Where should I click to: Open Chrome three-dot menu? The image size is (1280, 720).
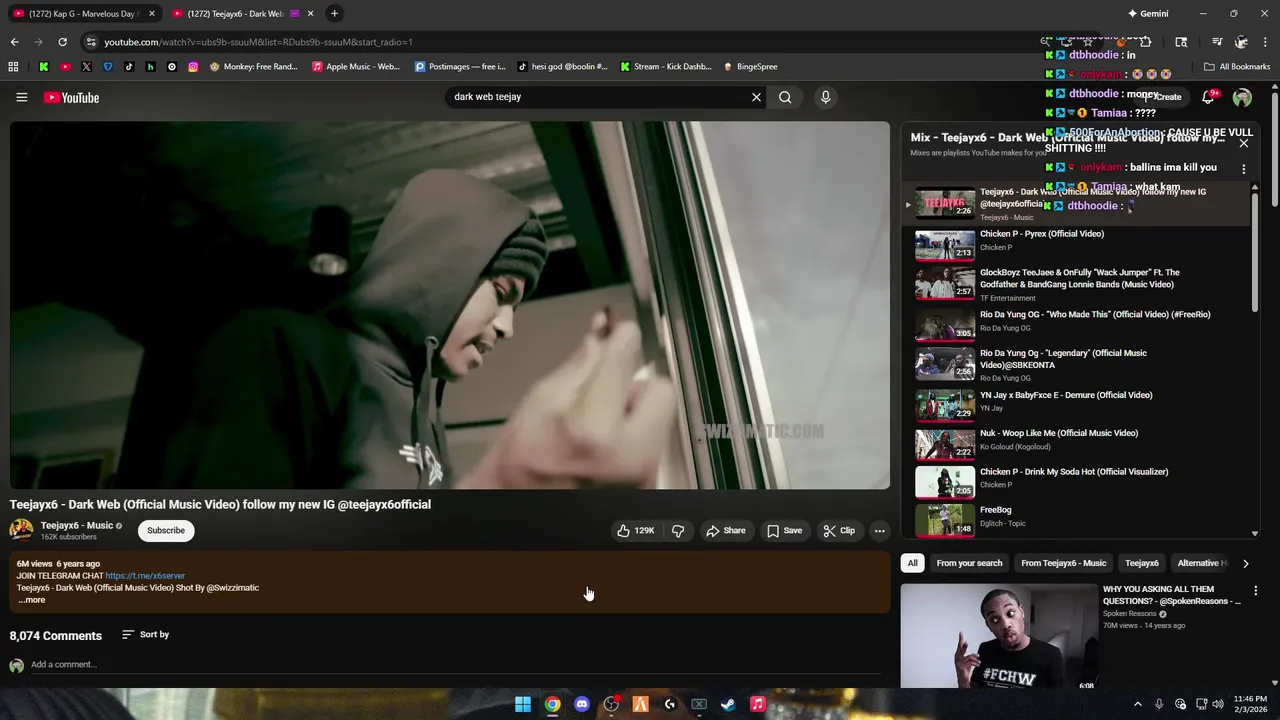(1266, 42)
